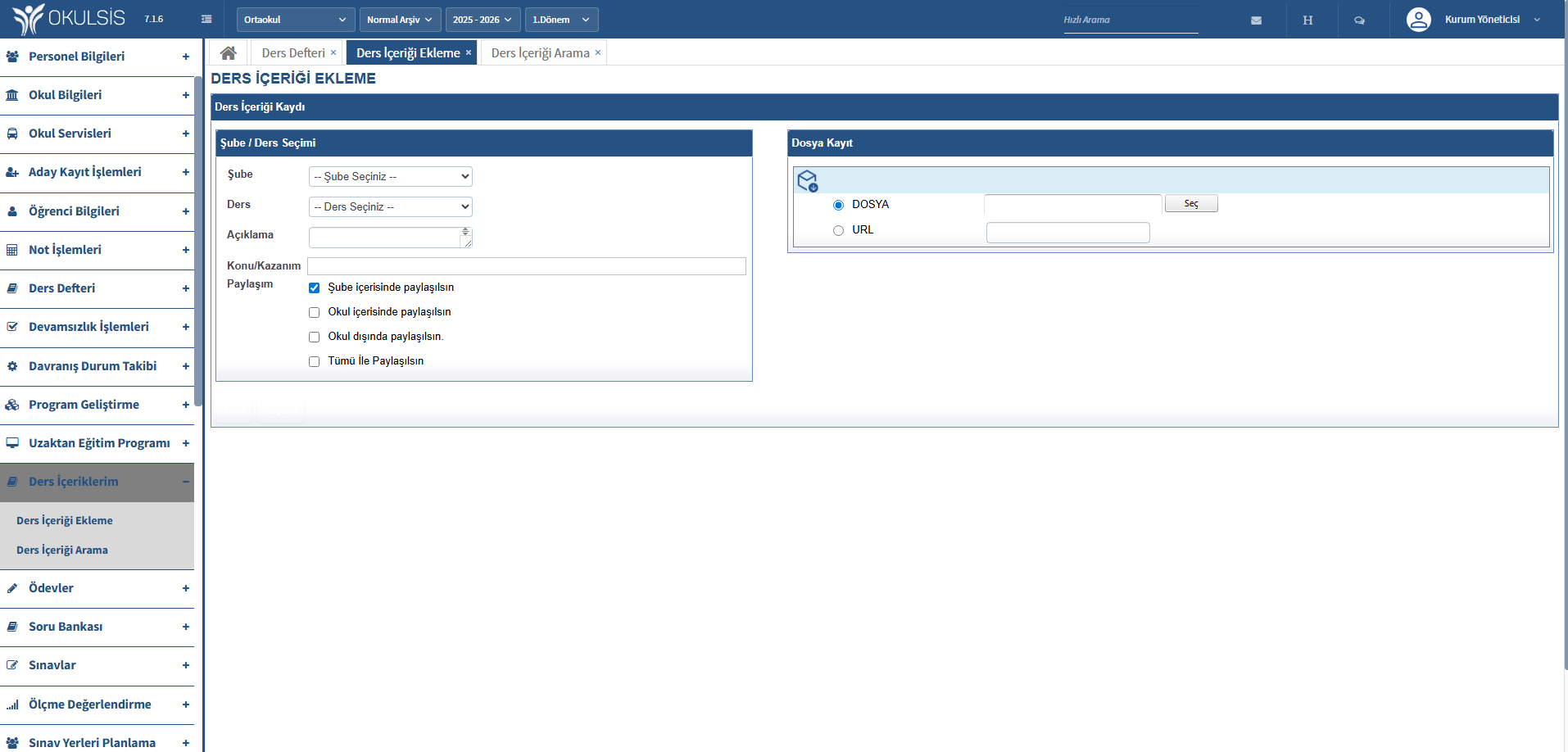This screenshot has width=1568, height=752.
Task: Click the H icon in top bar
Action: click(1307, 20)
